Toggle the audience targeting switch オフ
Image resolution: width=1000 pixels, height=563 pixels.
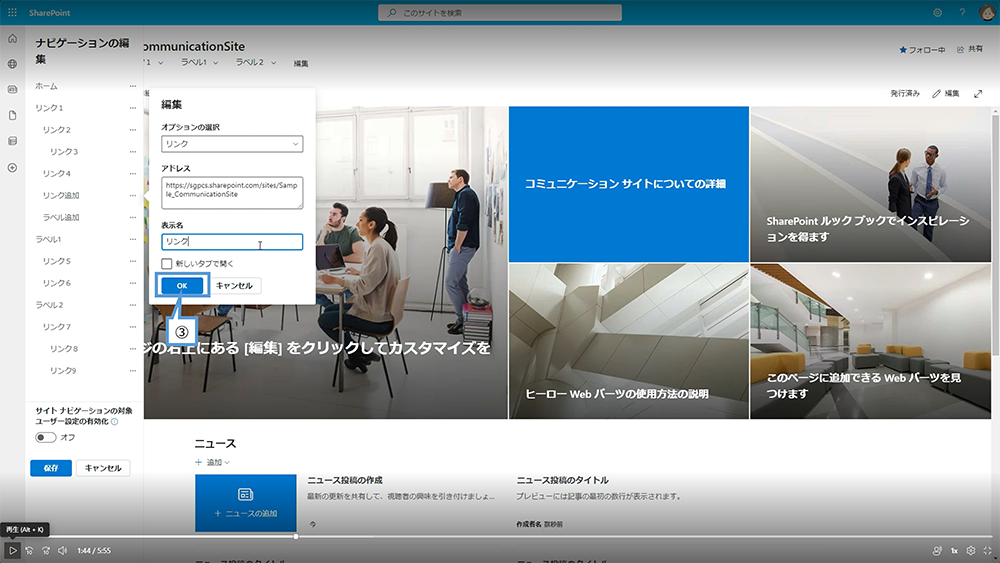45,437
